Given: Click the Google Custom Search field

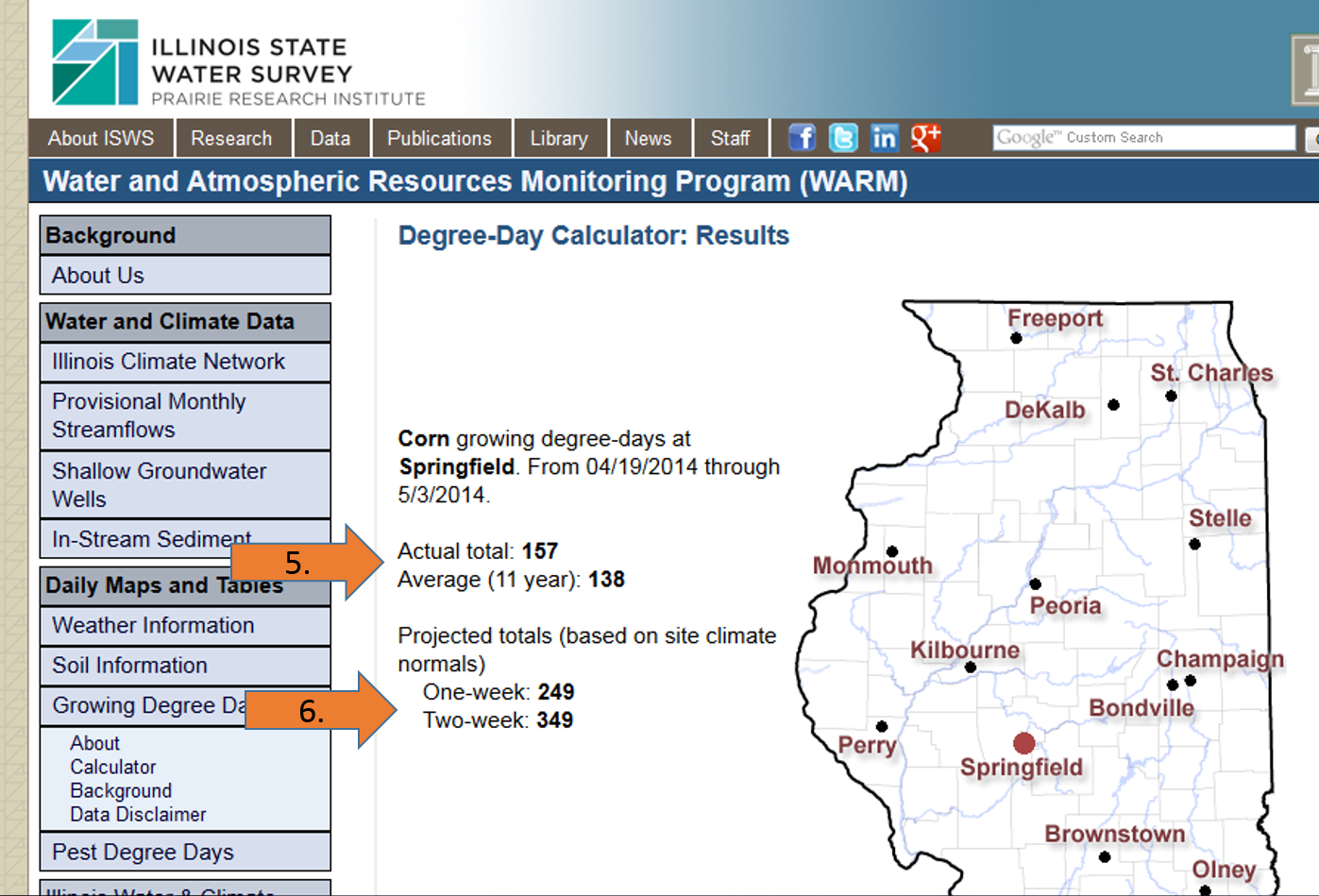Looking at the screenshot, I should pos(1143,138).
